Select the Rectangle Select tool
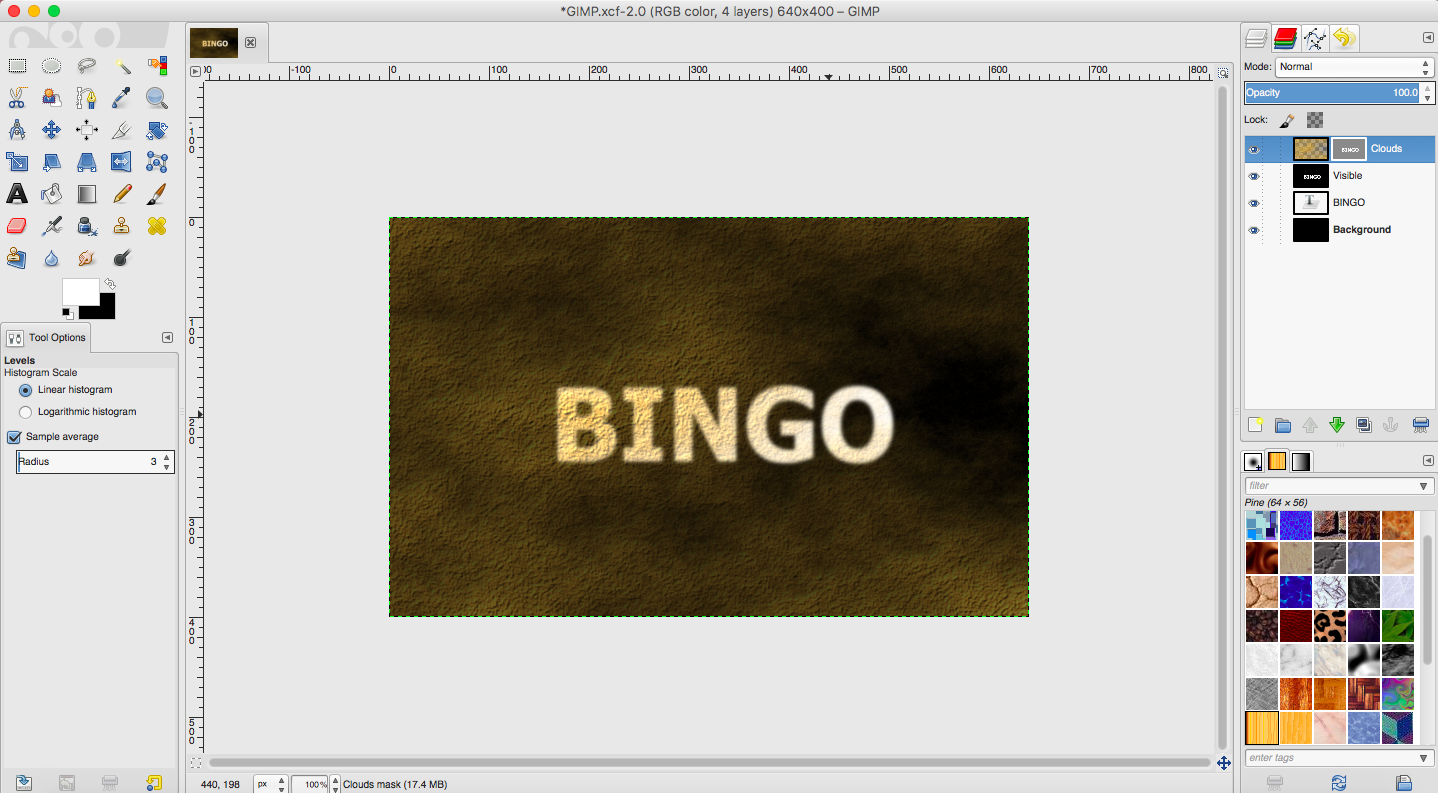Image resolution: width=1438 pixels, height=793 pixels. (x=17, y=67)
